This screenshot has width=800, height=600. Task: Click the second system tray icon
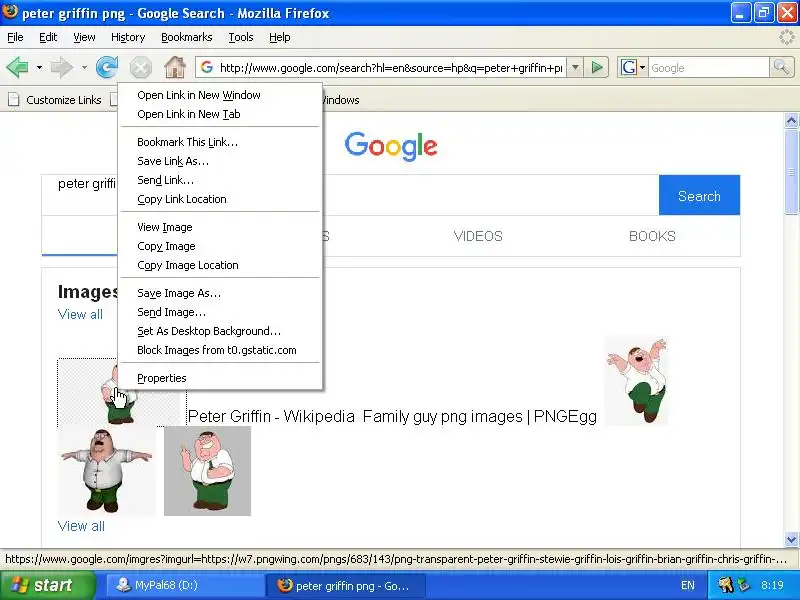744,585
